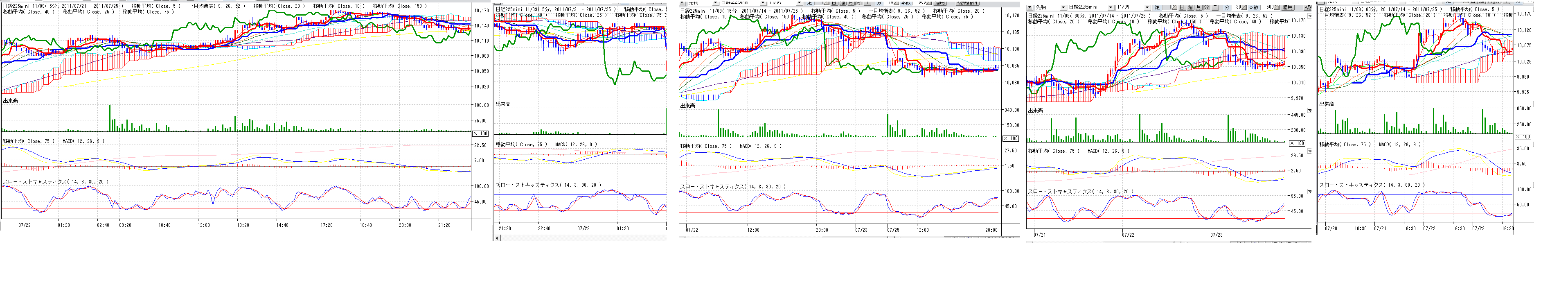Screen dimensions: 1568x285
Task: Select the 月 (monthly) timeframe button
Action: pos(1199,7)
